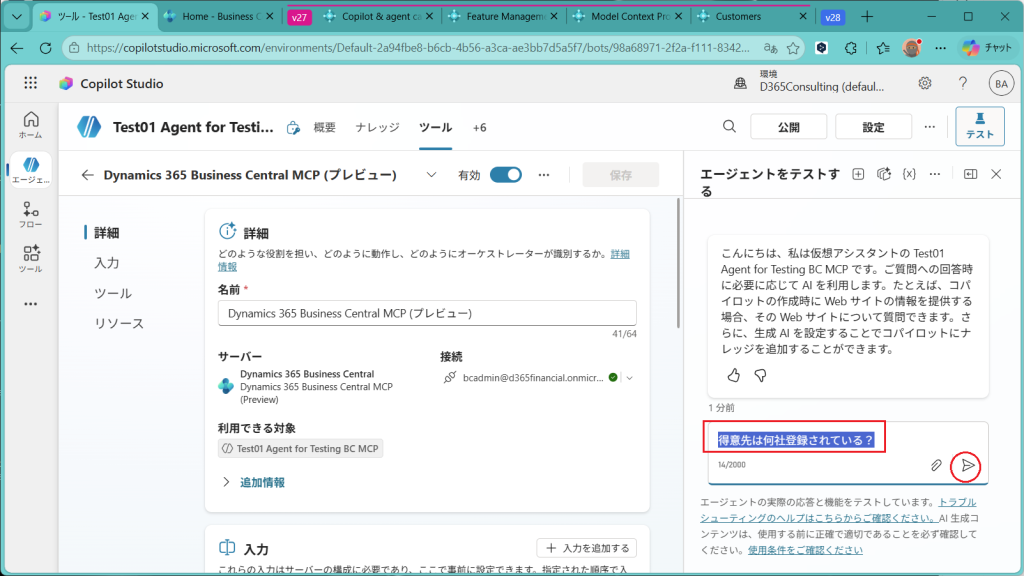Click the 入力を追加する button
Image resolution: width=1024 pixels, height=576 pixels.
(586, 548)
